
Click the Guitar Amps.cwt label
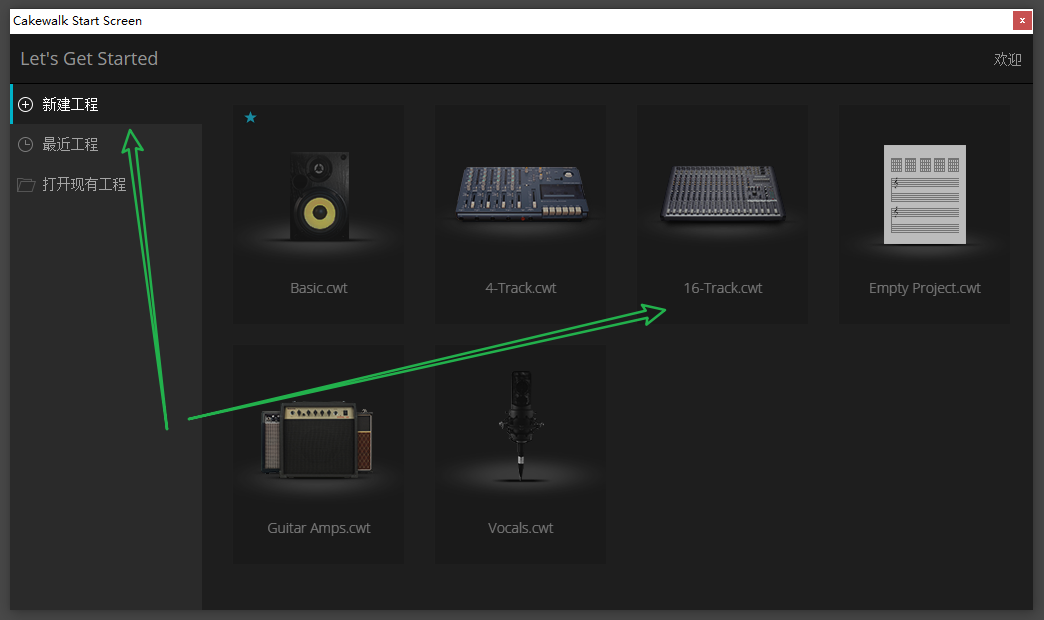point(319,528)
